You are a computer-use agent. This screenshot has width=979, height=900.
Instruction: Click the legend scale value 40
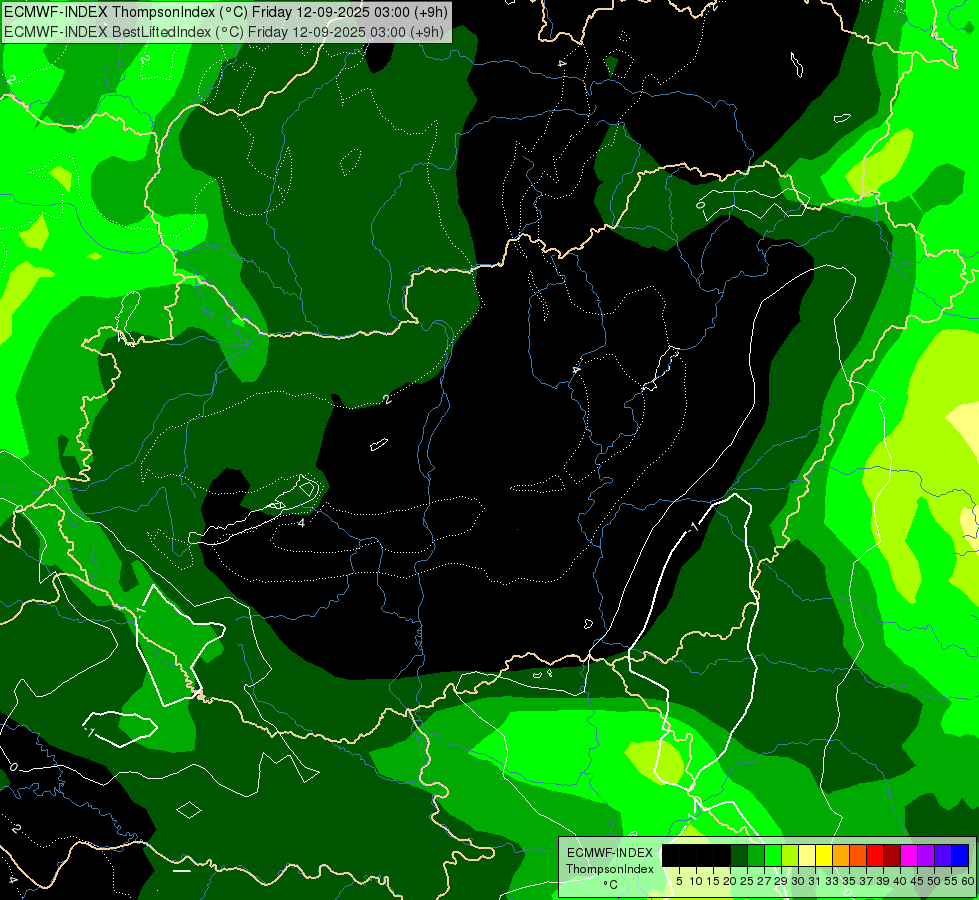click(900, 881)
